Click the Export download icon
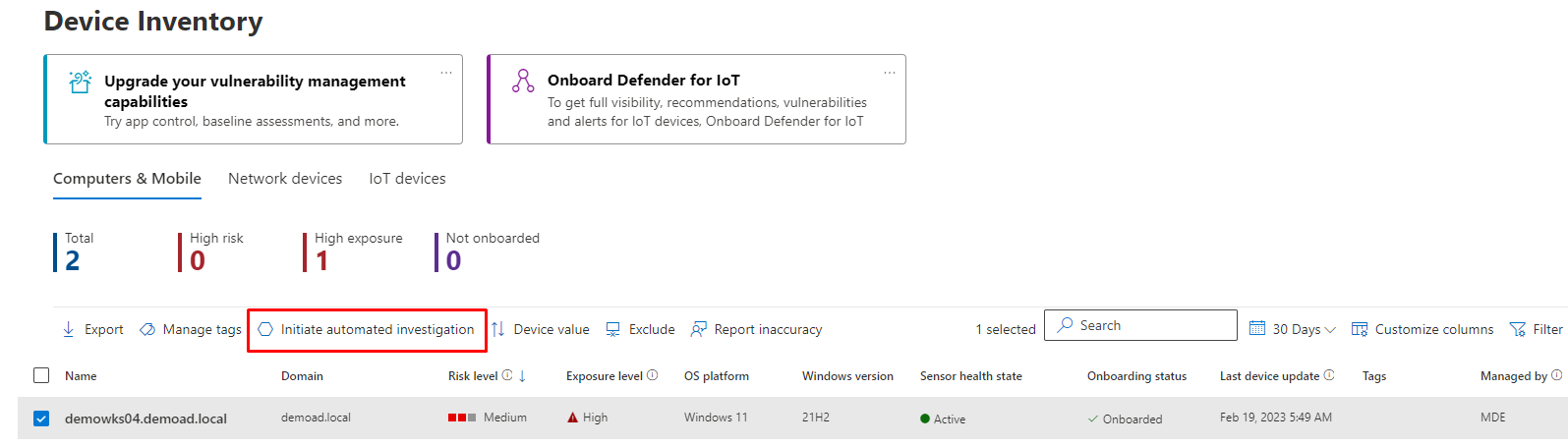The image size is (1568, 446). (x=69, y=330)
